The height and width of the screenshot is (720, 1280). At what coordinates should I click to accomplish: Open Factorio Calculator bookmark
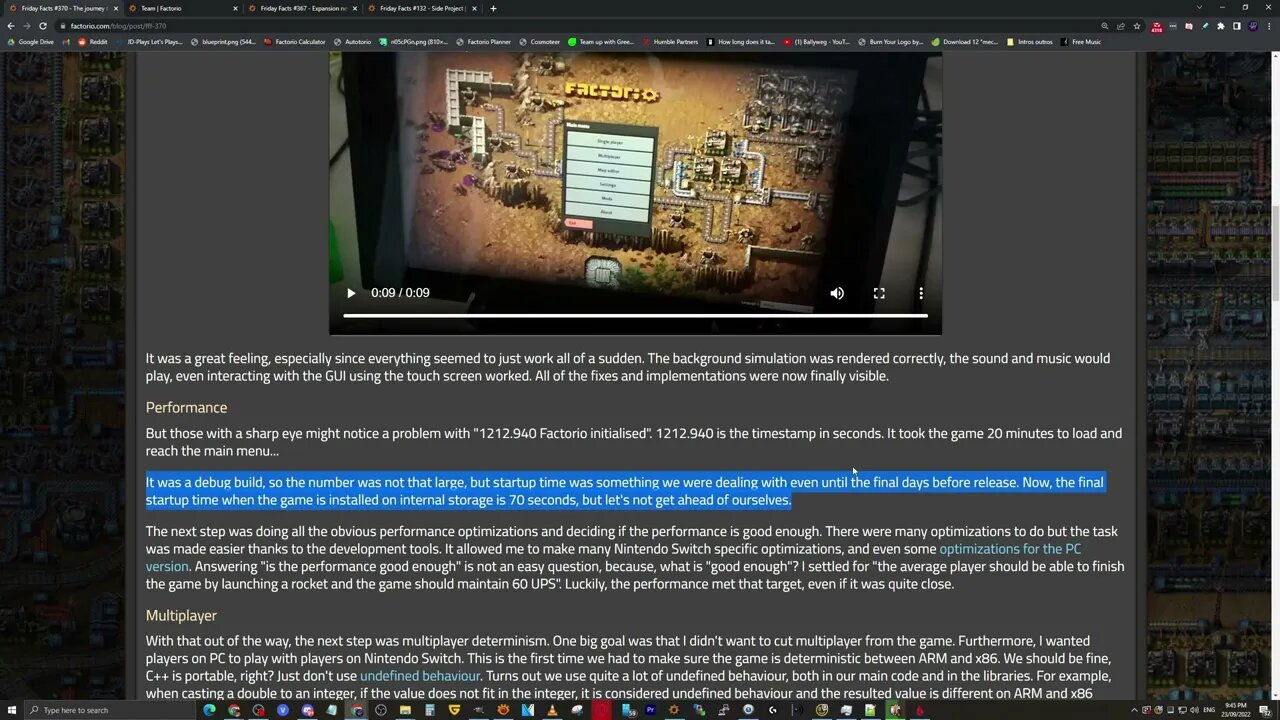tap(295, 42)
